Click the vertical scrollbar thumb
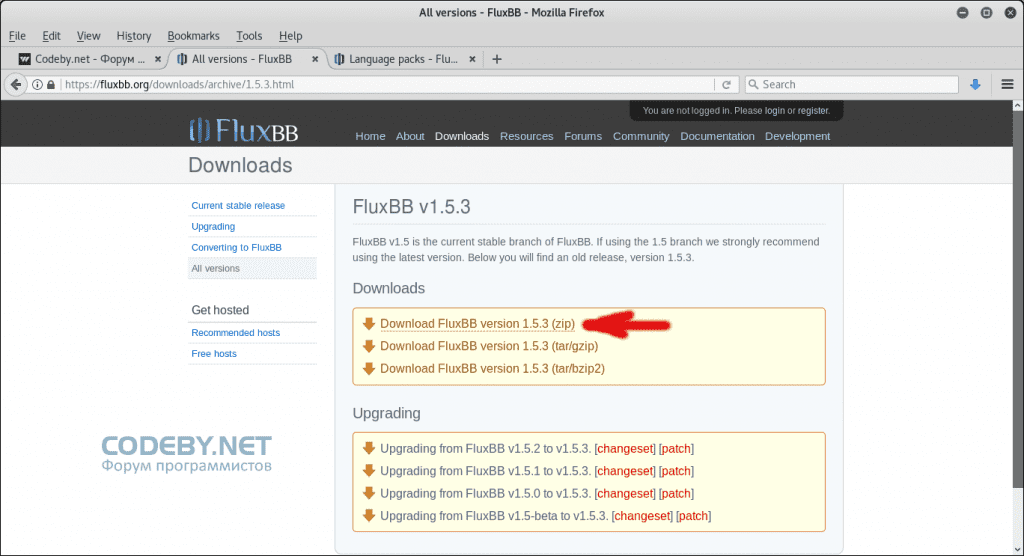1024x556 pixels. [1017, 299]
